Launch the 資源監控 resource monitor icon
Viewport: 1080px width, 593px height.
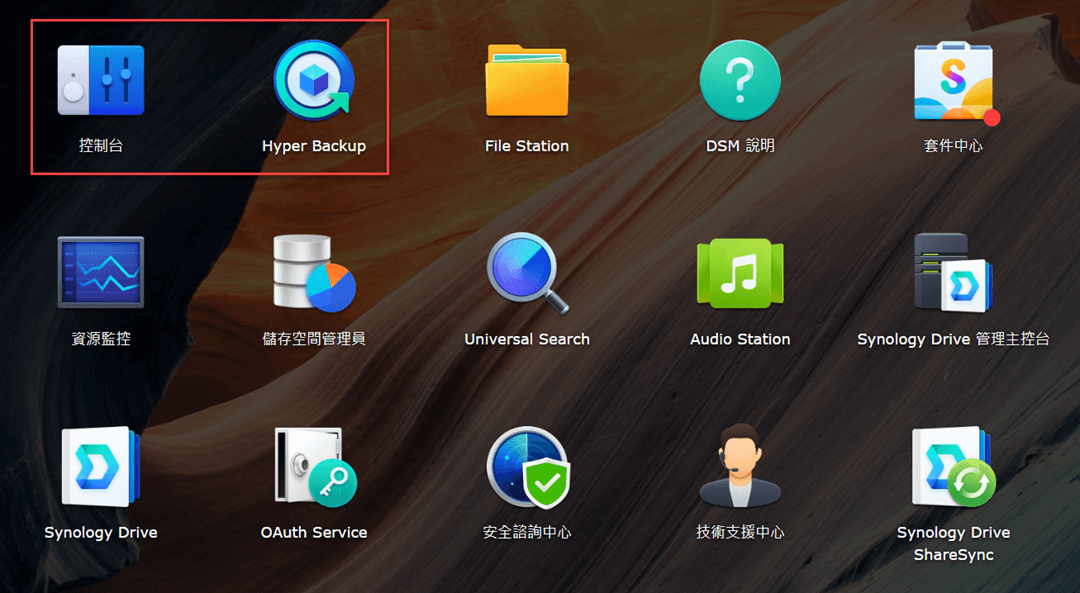(101, 271)
